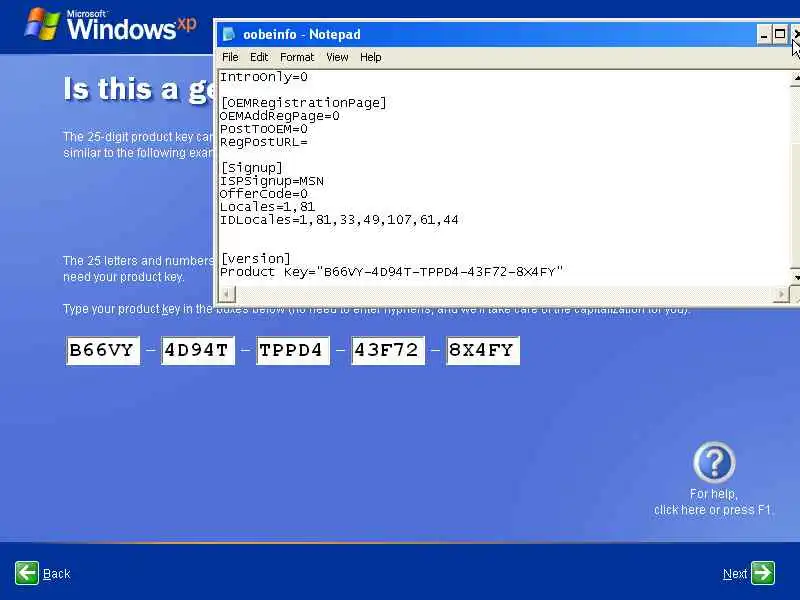Click the OfferCode=0 line

(x=263, y=194)
